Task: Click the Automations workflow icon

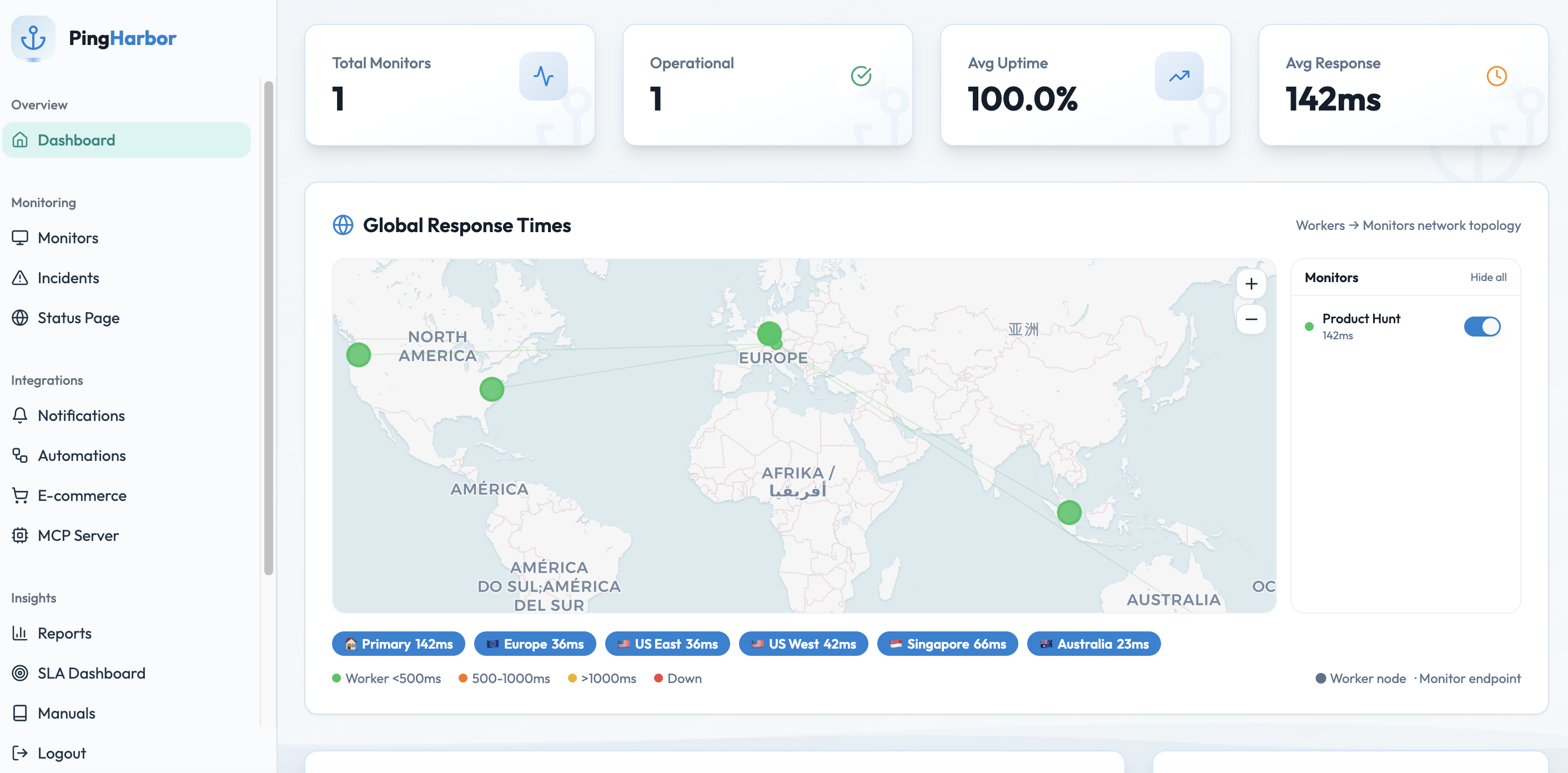Action: (20, 455)
